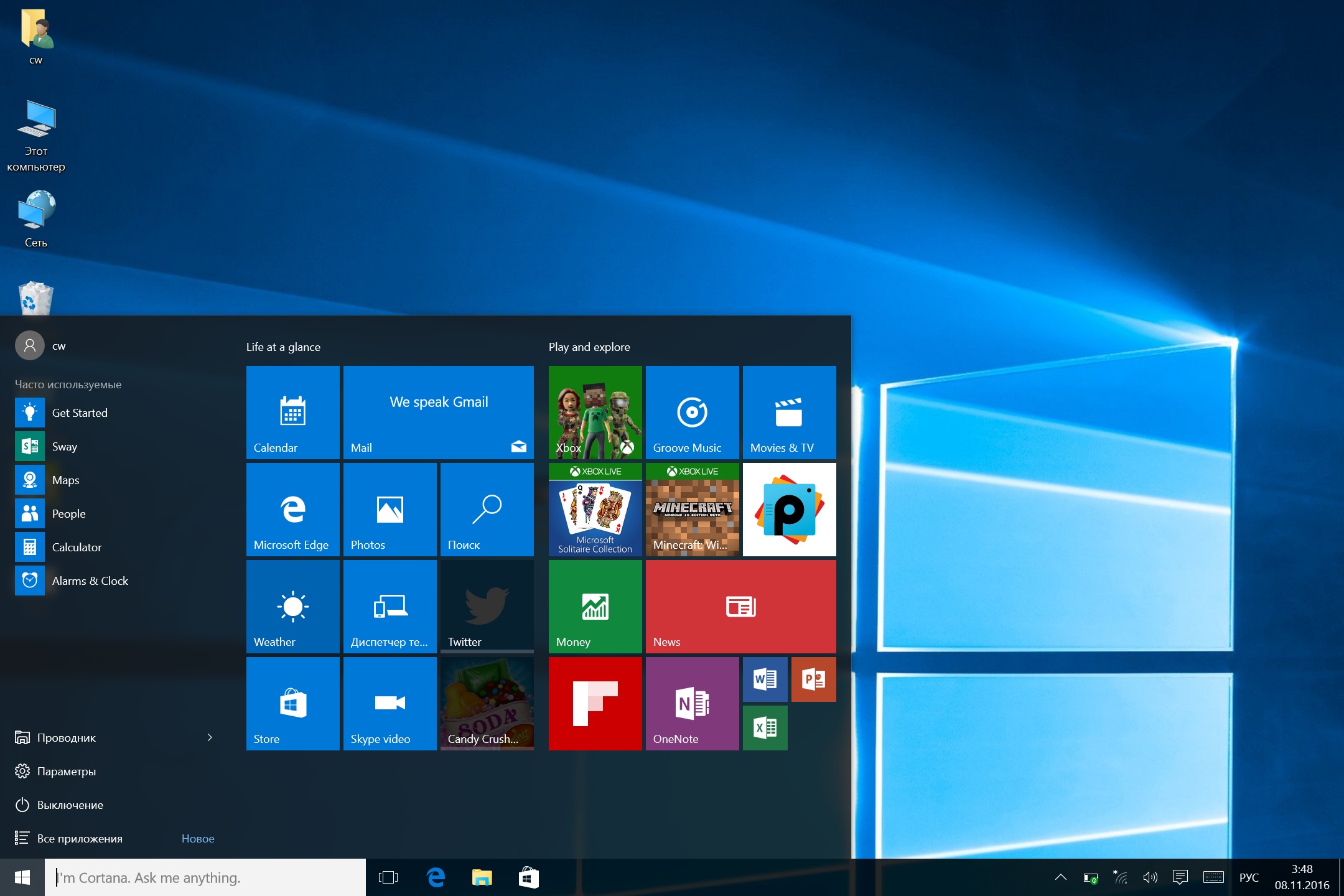This screenshot has width=1344, height=896.
Task: Click the cw user account
Action: click(x=41, y=345)
